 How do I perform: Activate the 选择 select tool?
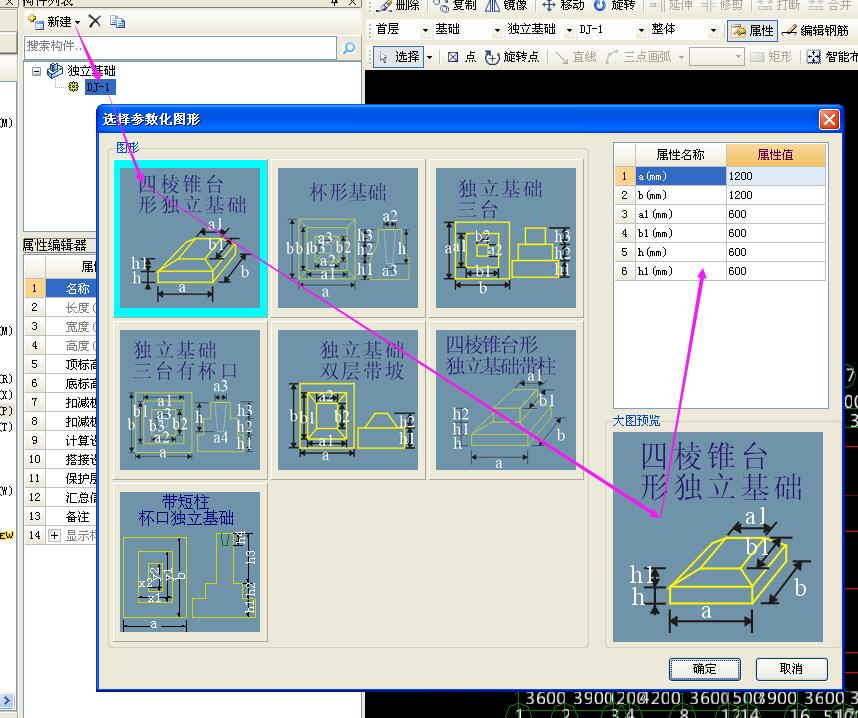[399, 56]
